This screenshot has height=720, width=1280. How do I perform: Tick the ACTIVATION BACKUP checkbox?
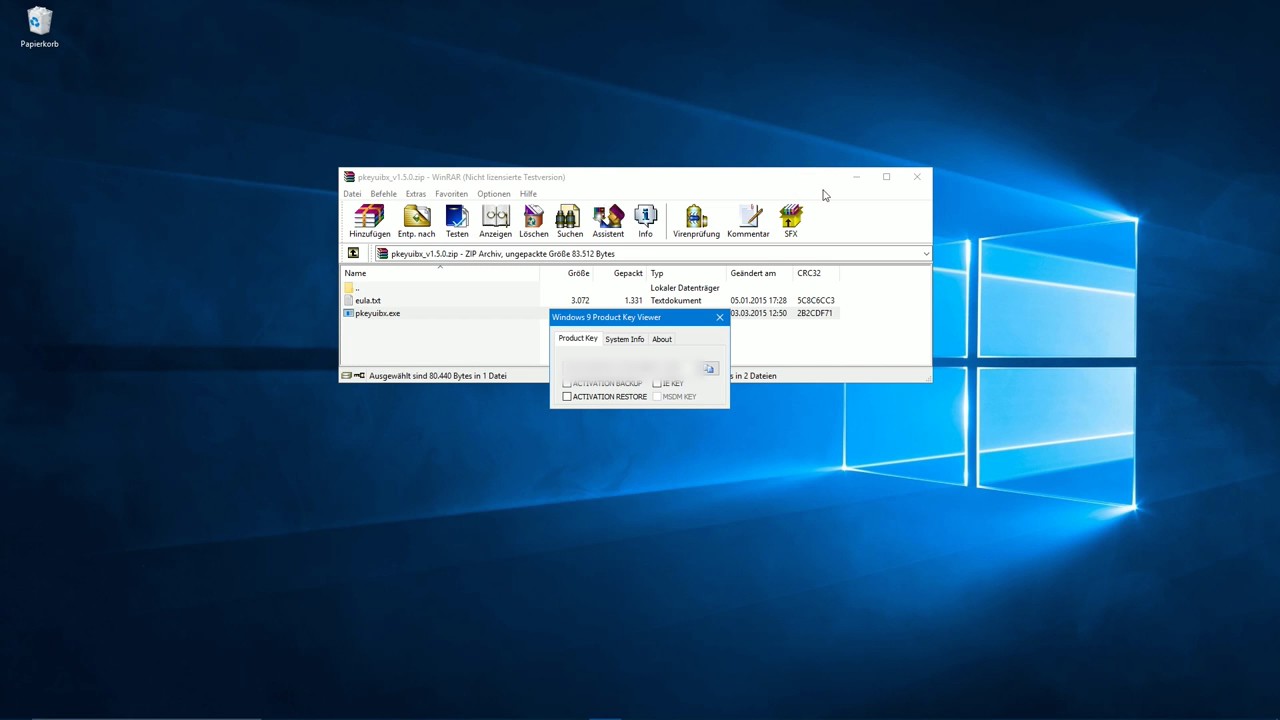567,384
